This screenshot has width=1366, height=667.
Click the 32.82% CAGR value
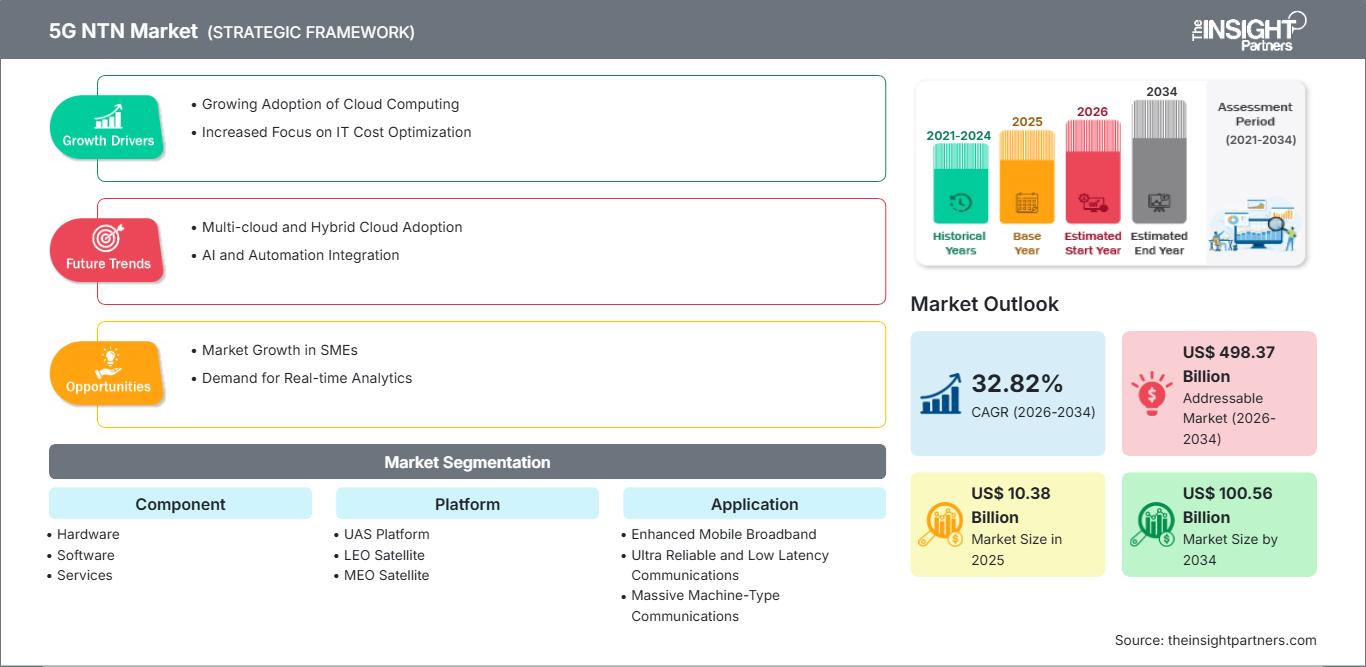point(1017,384)
